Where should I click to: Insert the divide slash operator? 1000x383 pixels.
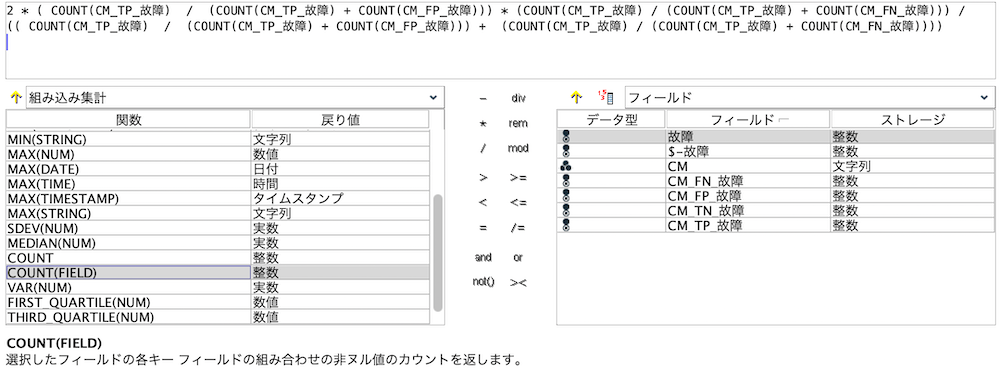coord(483,148)
